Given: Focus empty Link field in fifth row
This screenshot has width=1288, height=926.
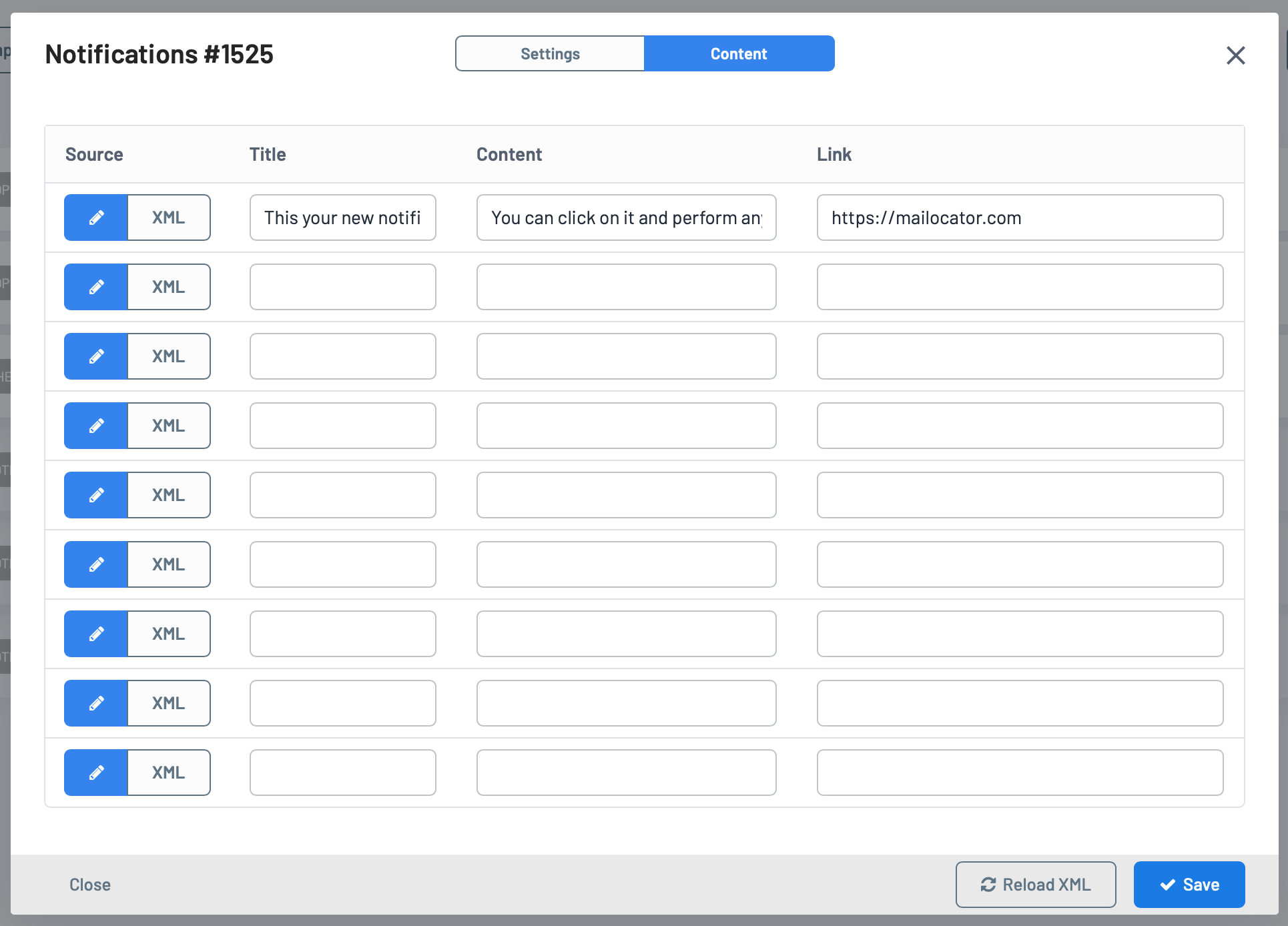Looking at the screenshot, I should tap(1020, 495).
